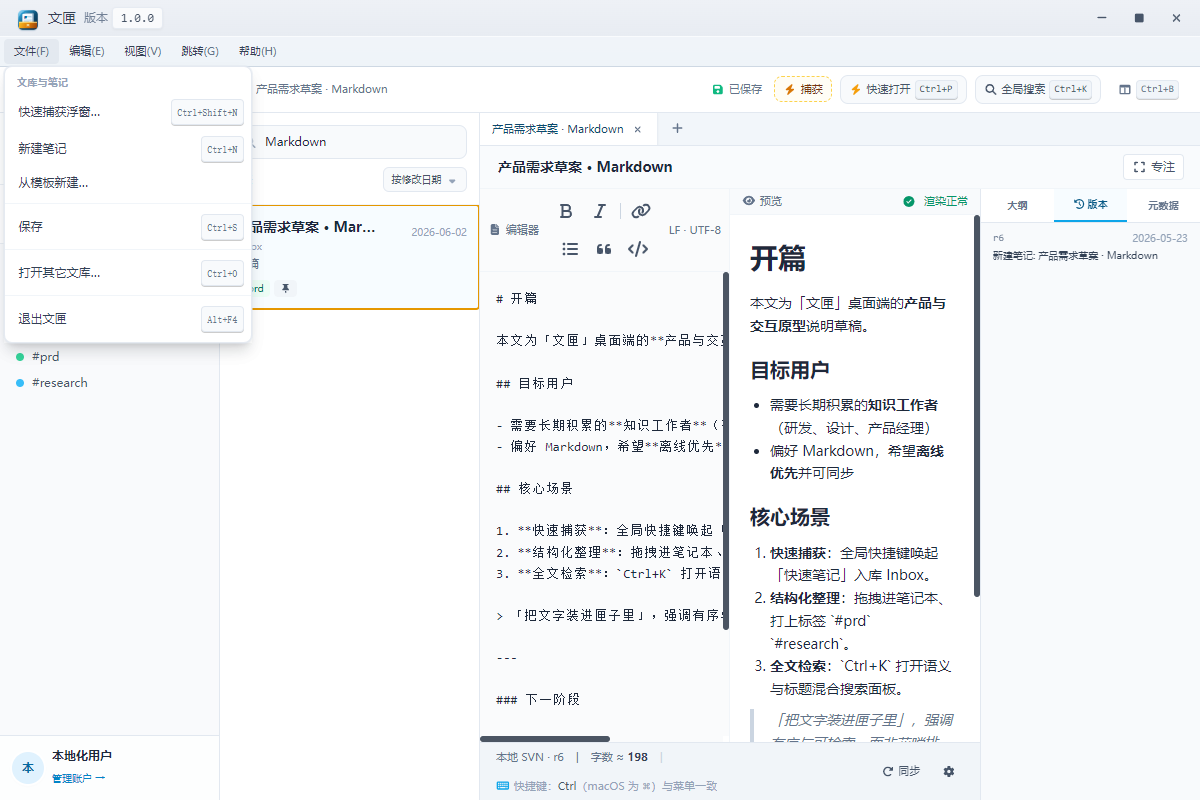1200x800 pixels.
Task: Click the version 1.0.0 badge
Action: click(x=137, y=18)
